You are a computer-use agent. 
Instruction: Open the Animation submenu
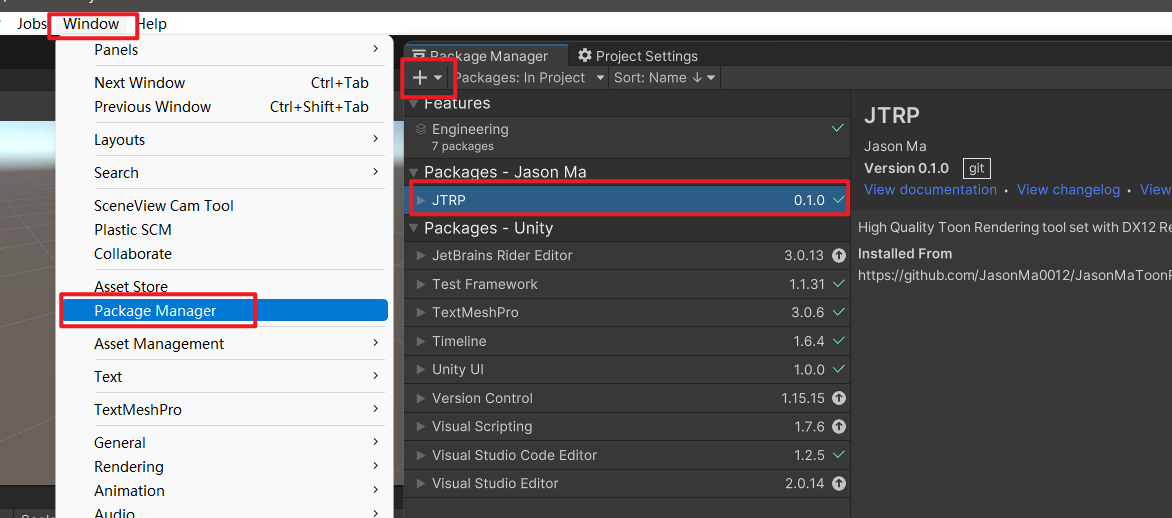point(224,490)
